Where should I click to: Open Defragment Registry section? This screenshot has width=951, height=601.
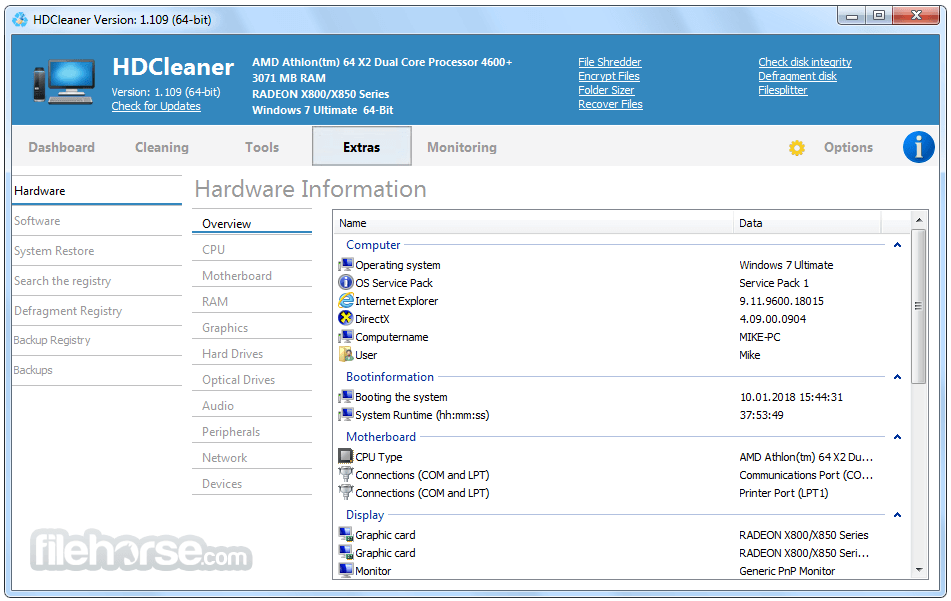coord(96,311)
